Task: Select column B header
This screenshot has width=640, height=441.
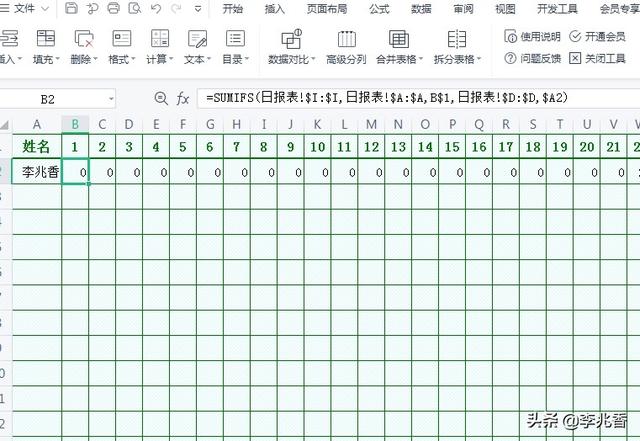Action: pos(75,125)
